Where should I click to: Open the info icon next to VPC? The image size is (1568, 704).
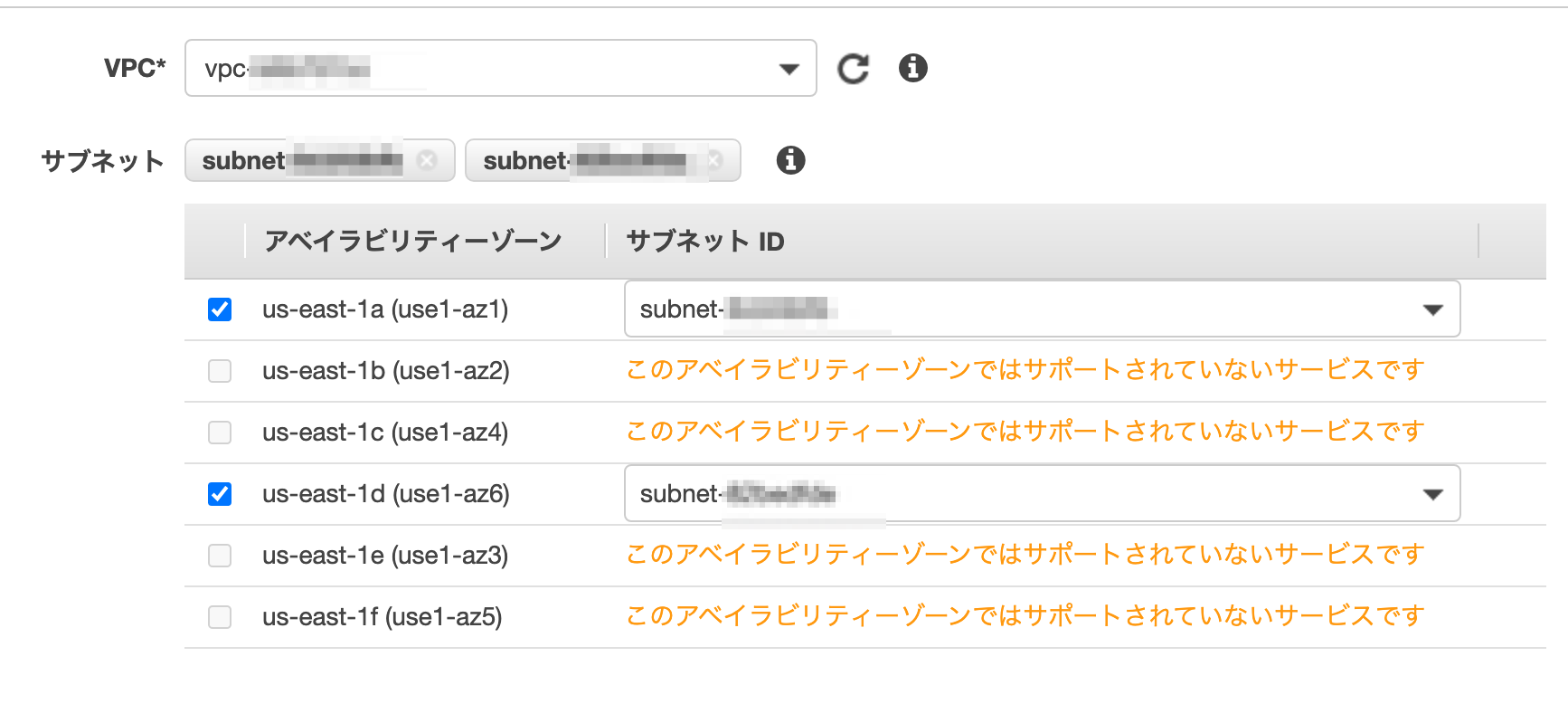coord(913,68)
